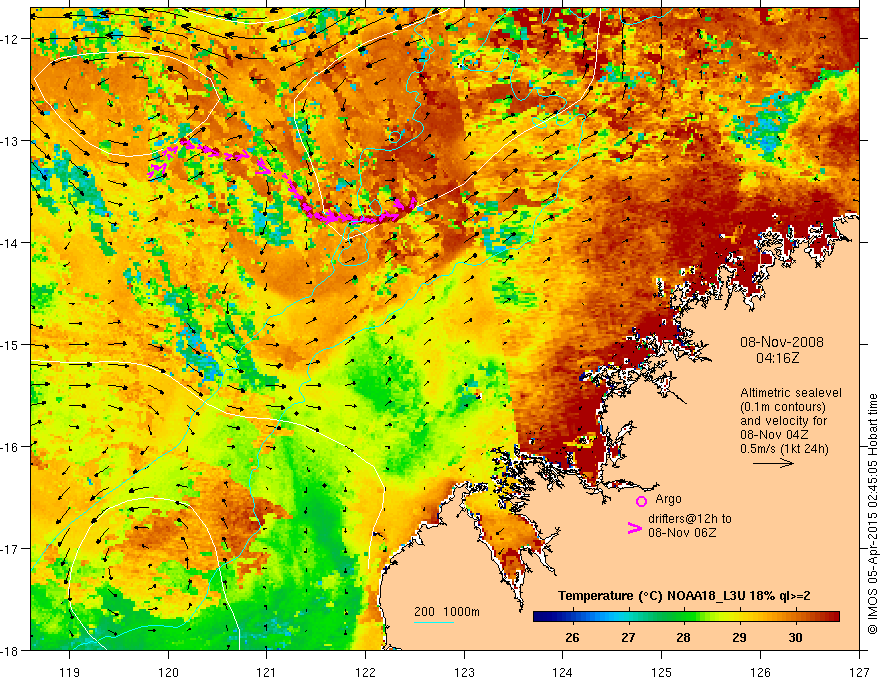Click the magenta drifter arrow legend symbol

pyautogui.click(x=634, y=528)
